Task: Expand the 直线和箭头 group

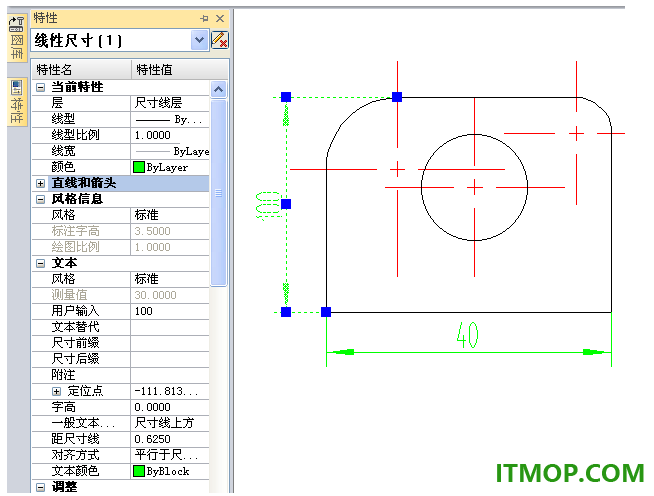Action: (x=40, y=184)
